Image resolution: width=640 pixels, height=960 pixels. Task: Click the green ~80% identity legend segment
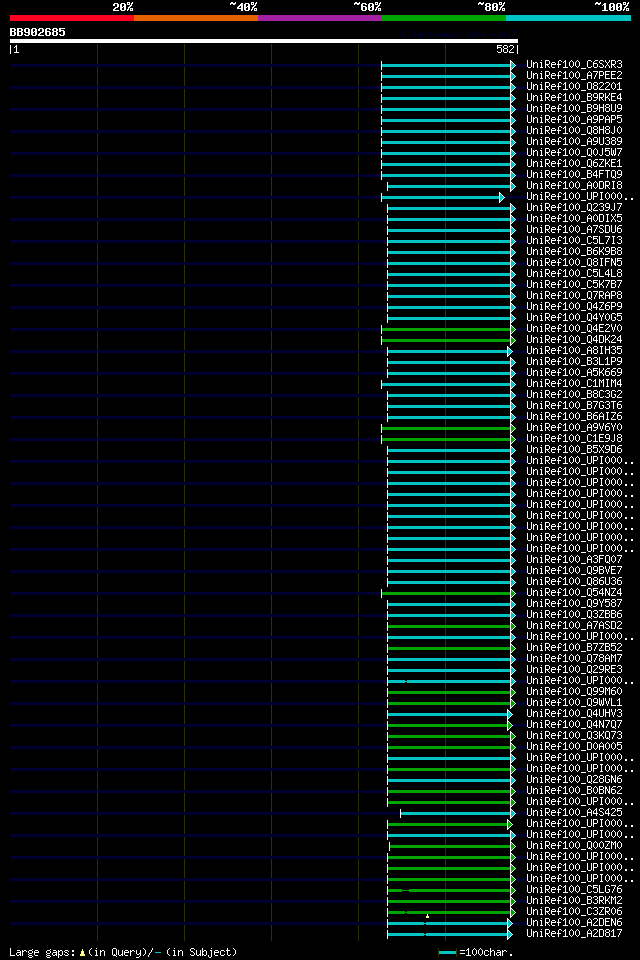pos(444,18)
